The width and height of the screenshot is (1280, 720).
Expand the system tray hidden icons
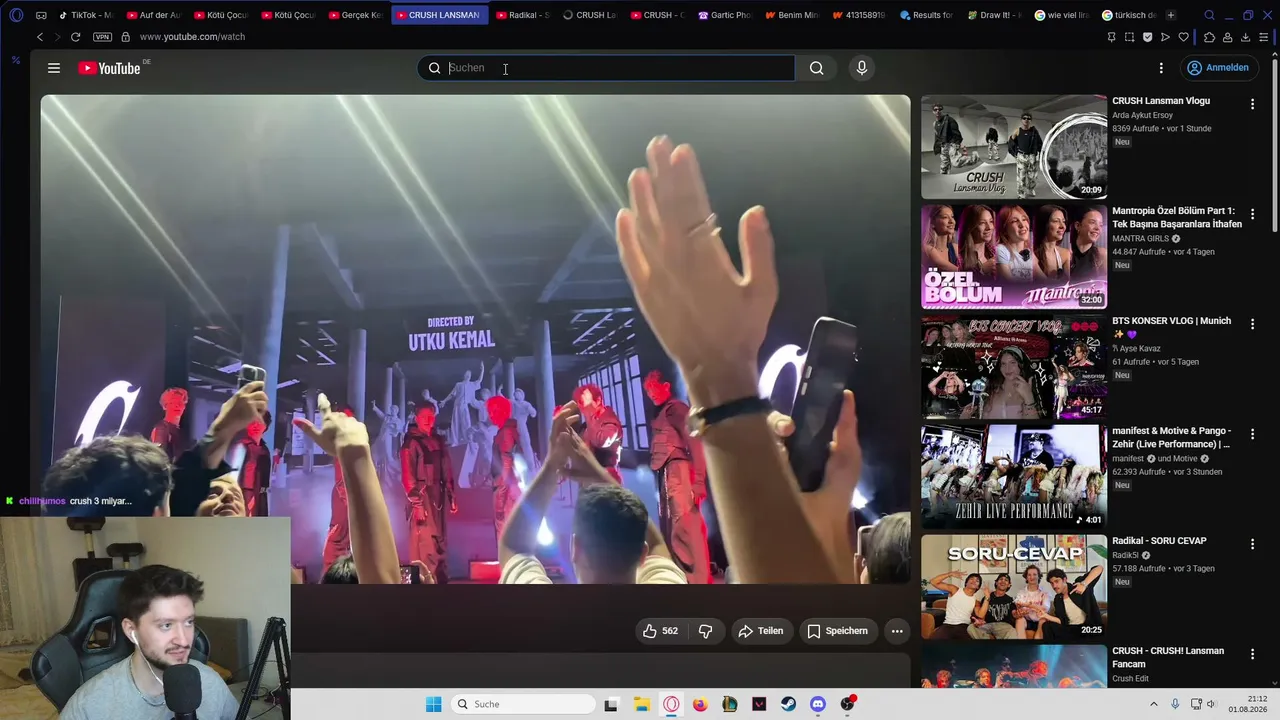1154,704
